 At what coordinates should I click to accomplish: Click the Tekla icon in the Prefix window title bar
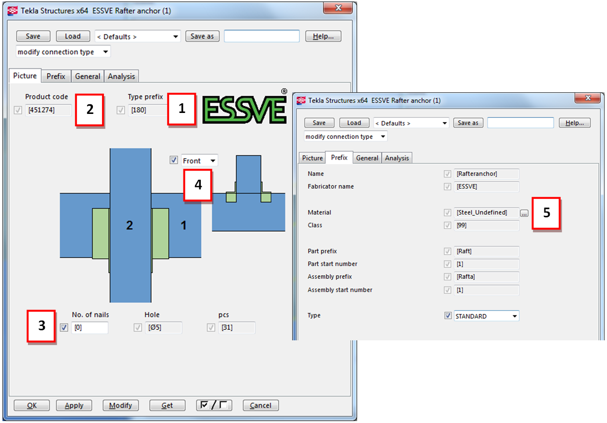pyautogui.click(x=301, y=101)
